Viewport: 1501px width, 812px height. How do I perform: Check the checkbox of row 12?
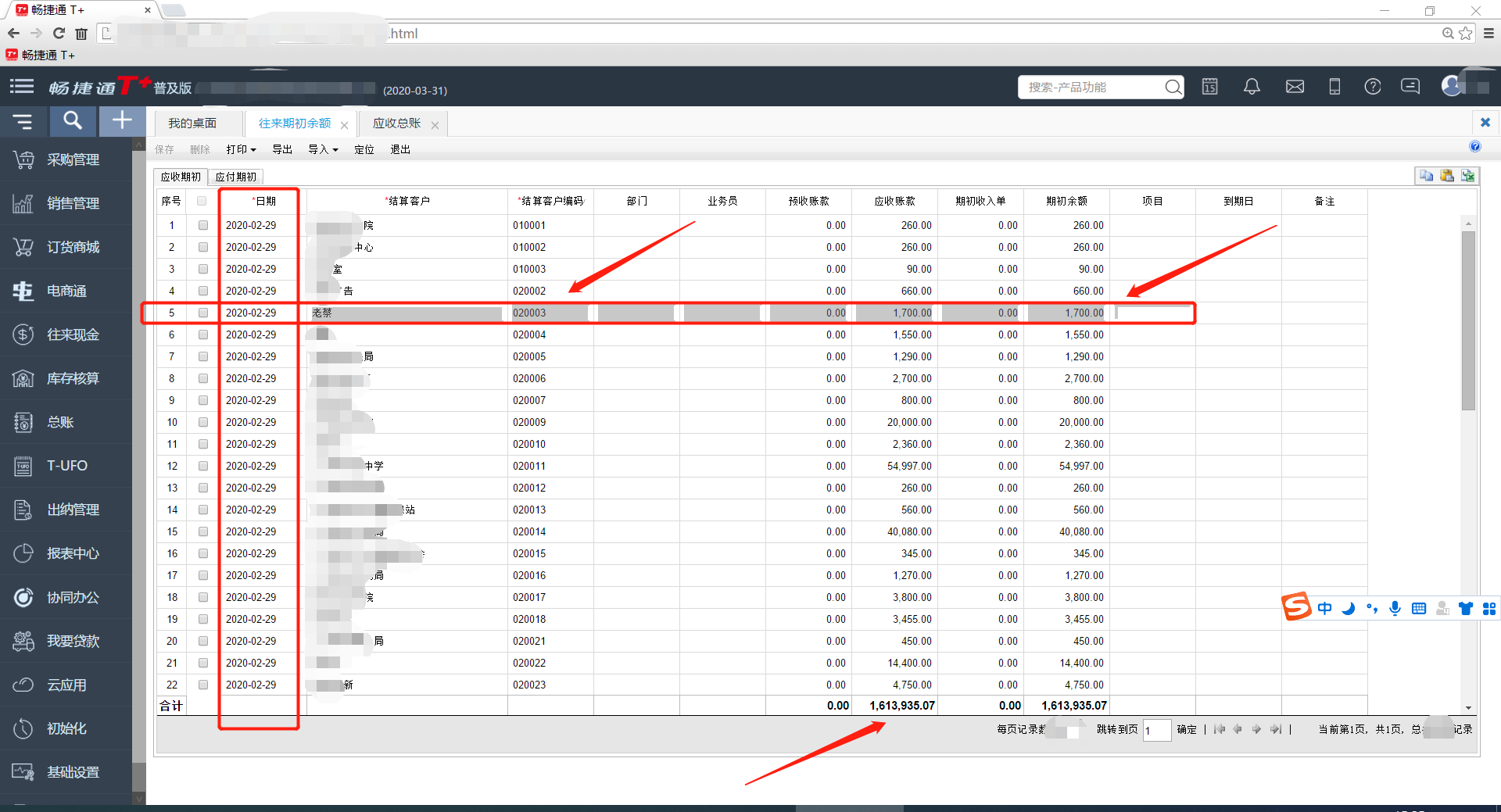click(x=203, y=466)
